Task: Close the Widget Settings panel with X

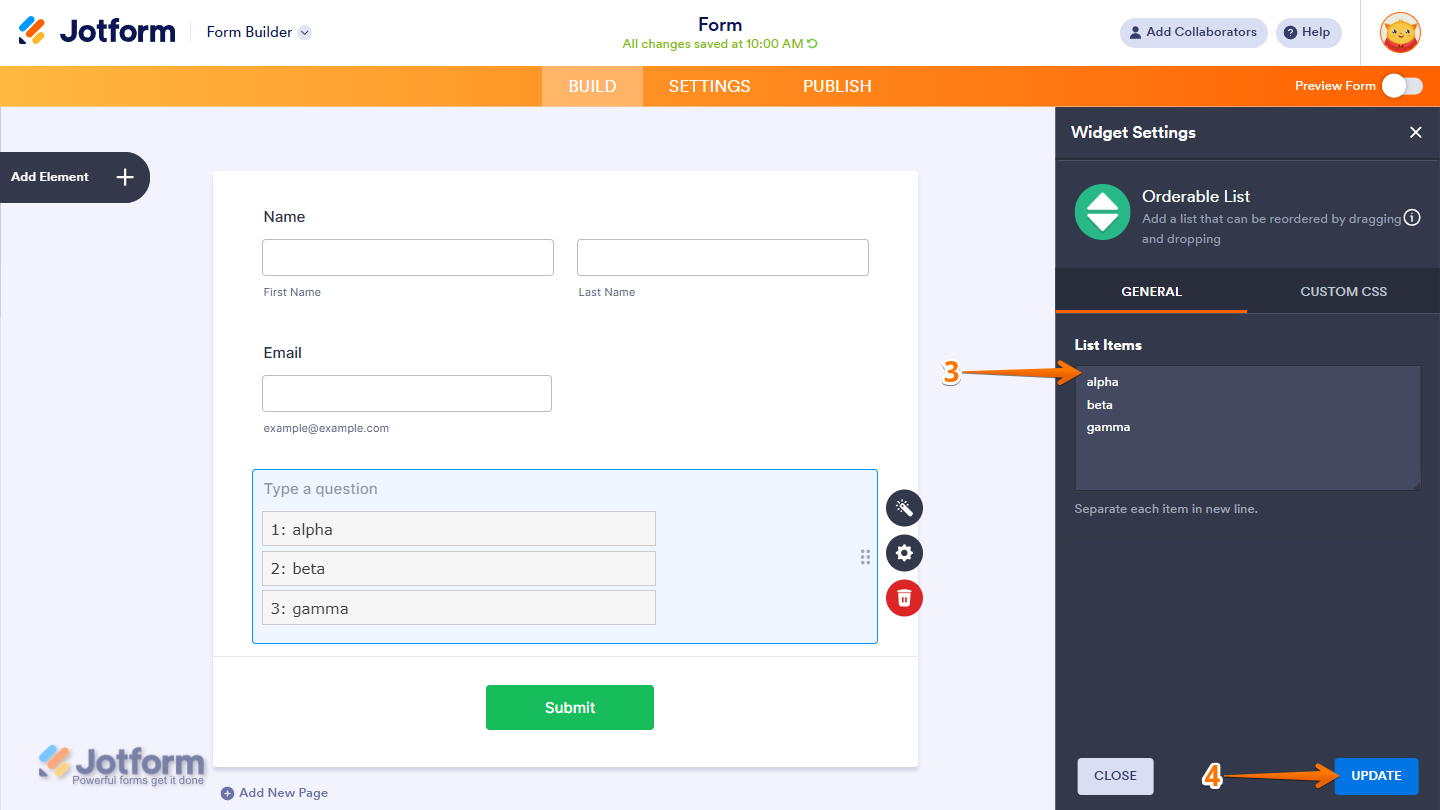Action: point(1415,132)
